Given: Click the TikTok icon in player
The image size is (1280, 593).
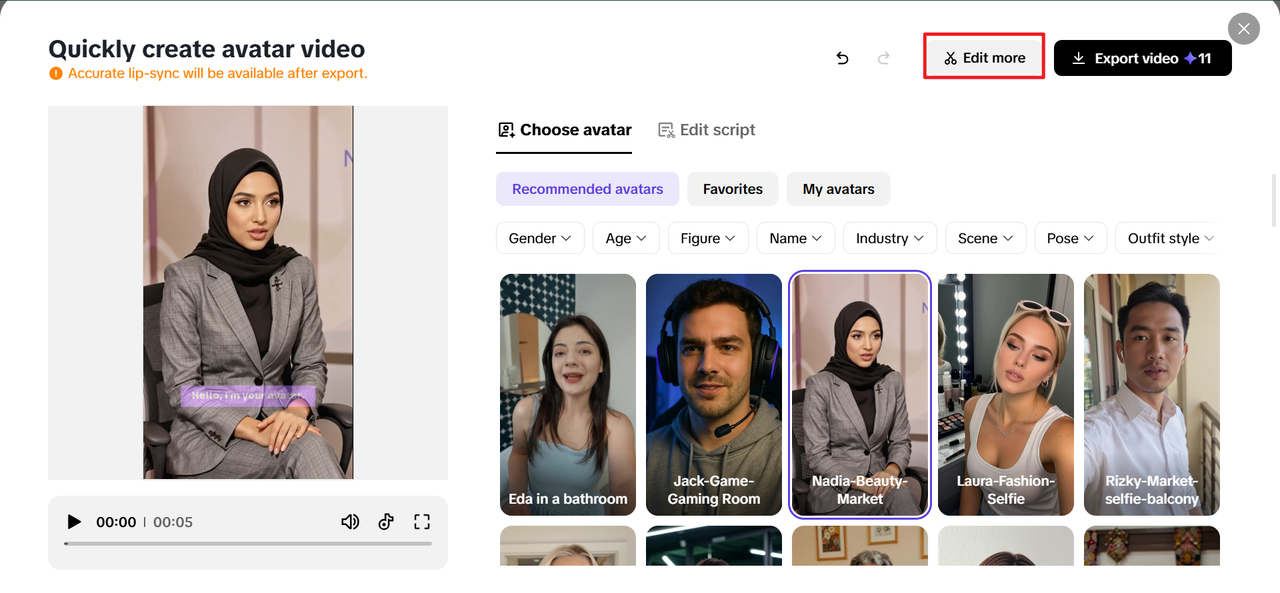Looking at the screenshot, I should [386, 522].
